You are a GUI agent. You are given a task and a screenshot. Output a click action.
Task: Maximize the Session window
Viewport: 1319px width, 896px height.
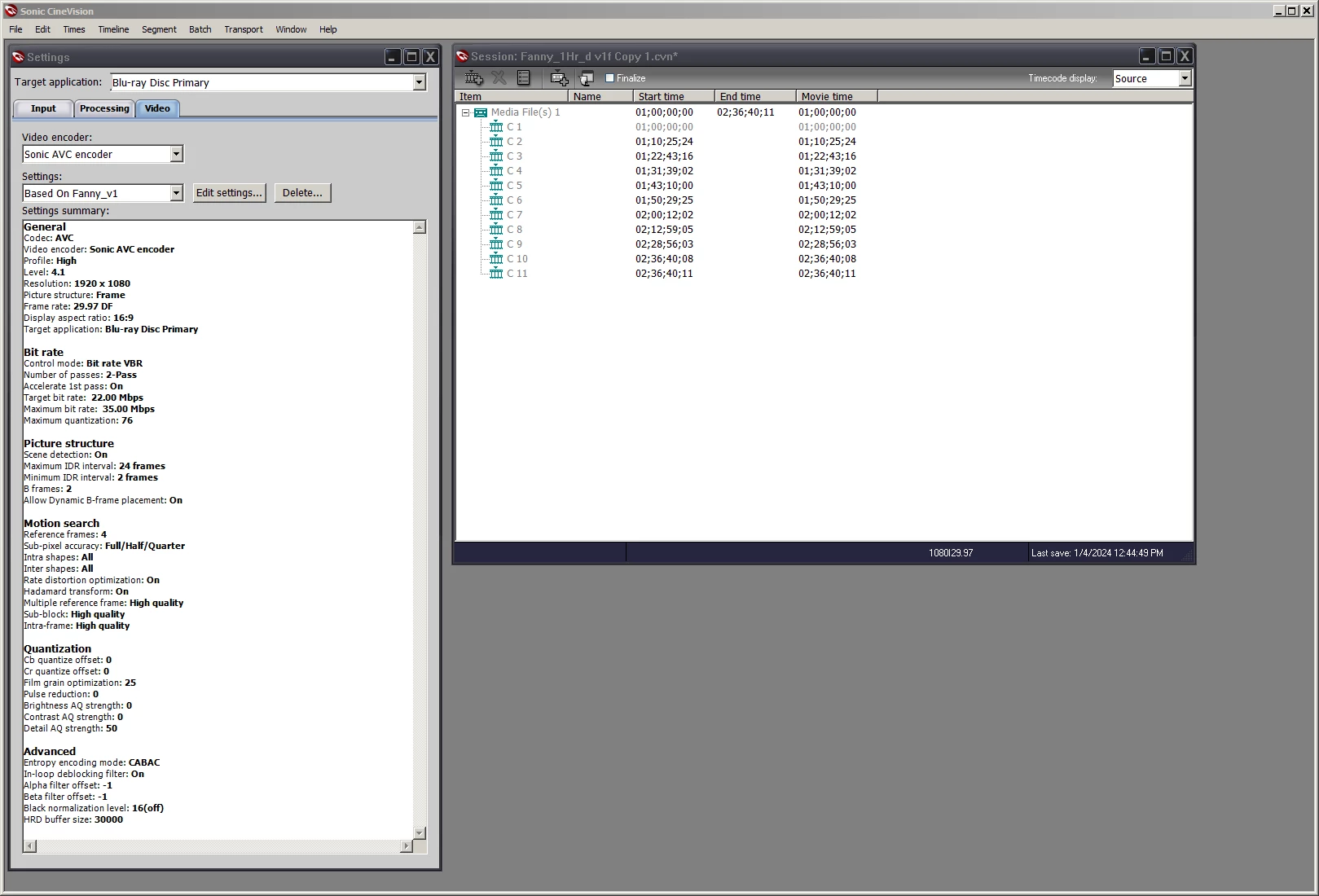coord(1166,56)
